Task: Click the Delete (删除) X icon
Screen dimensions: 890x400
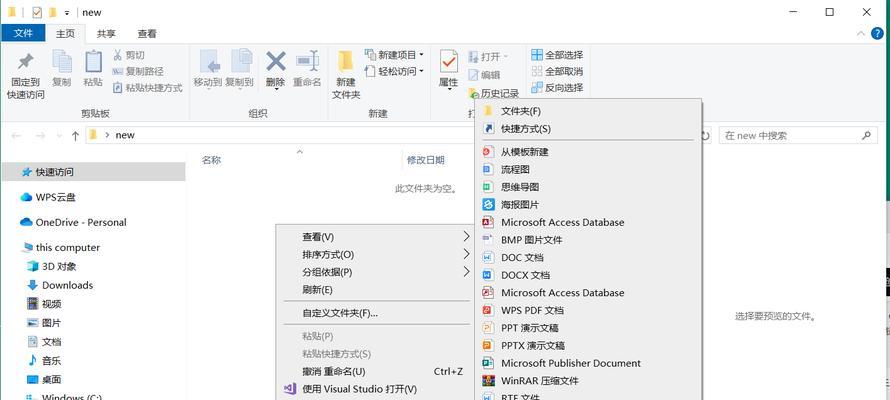Action: [x=276, y=61]
